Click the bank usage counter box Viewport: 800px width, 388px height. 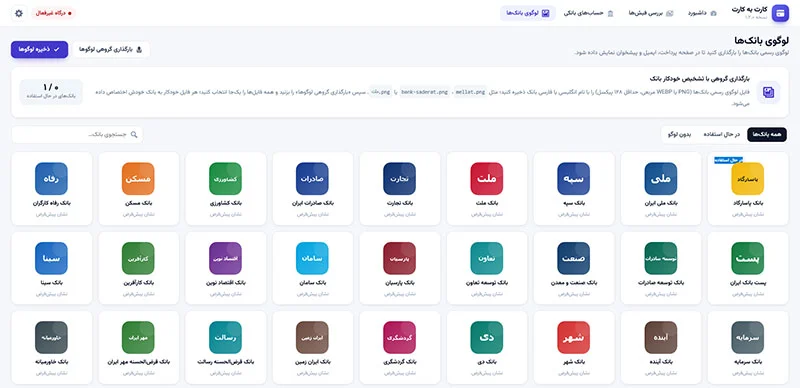[x=51, y=92]
